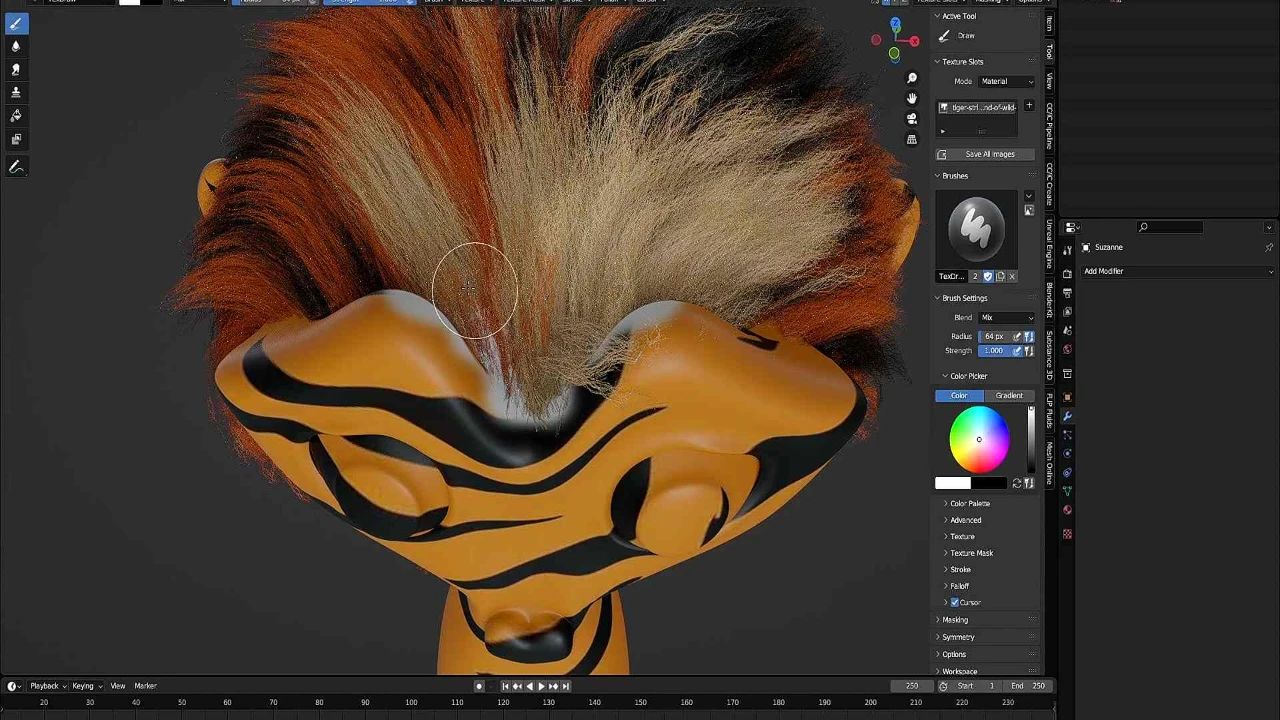Image resolution: width=1280 pixels, height=720 pixels.
Task: Add a new texture slot with plus
Action: [x=1028, y=106]
